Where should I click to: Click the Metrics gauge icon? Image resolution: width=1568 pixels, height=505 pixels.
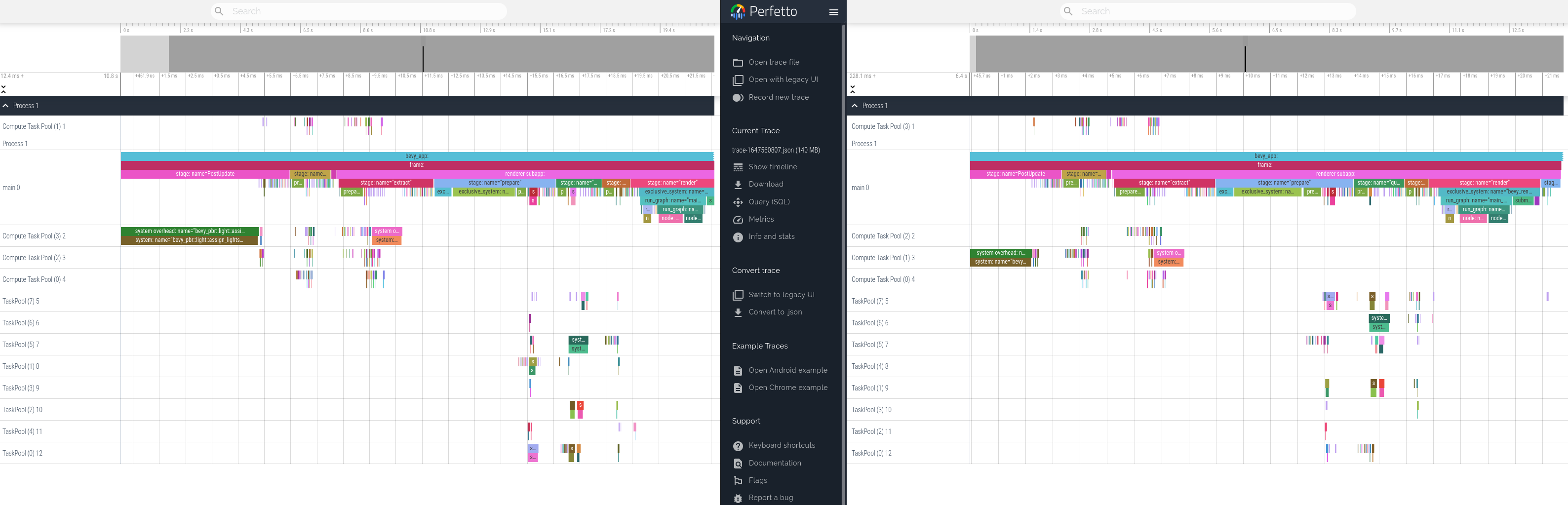738,220
